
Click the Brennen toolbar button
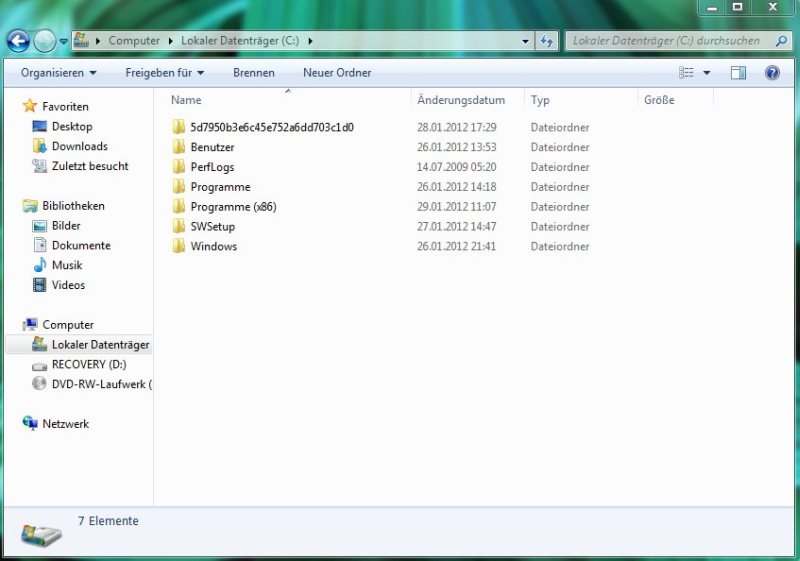(x=254, y=73)
